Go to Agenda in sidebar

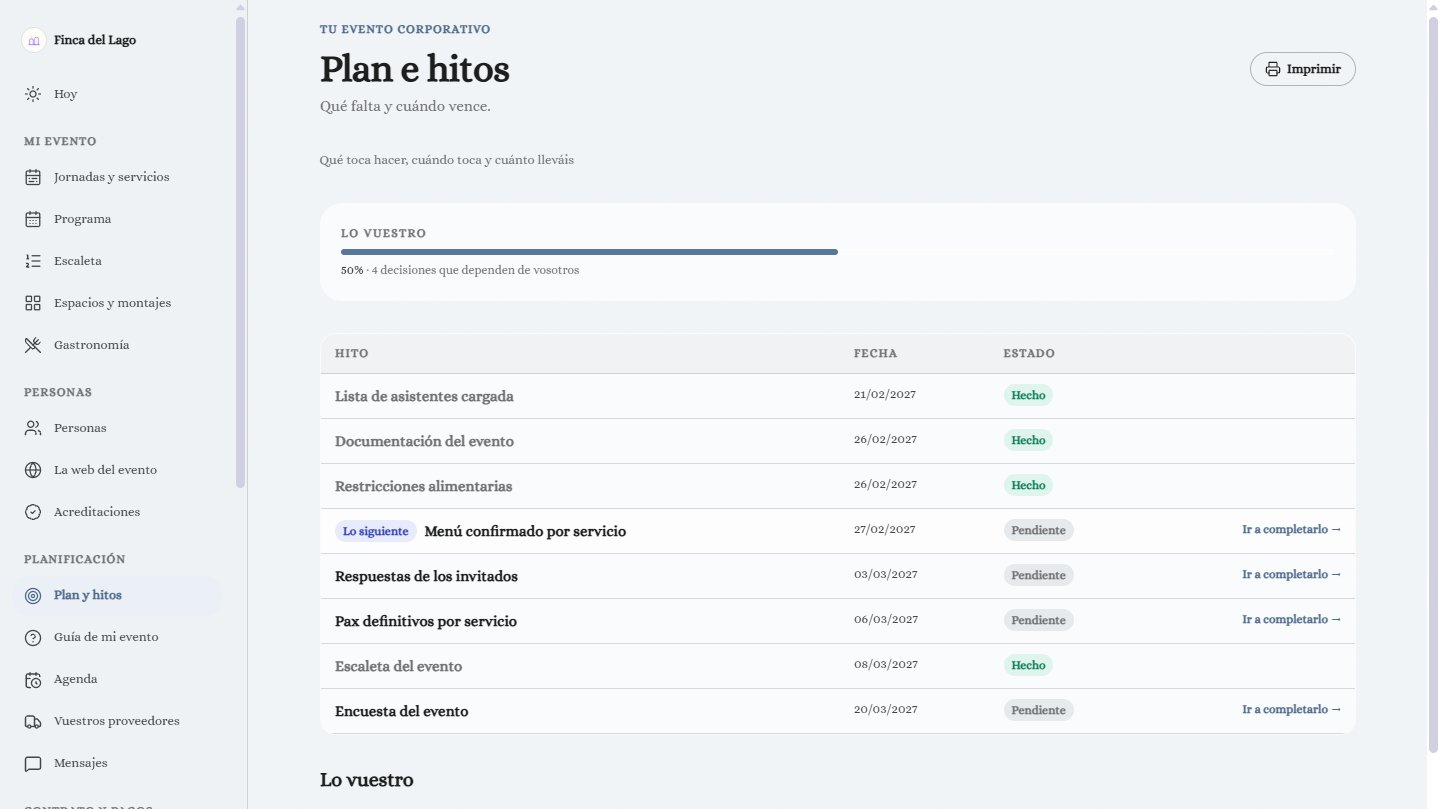point(118,679)
